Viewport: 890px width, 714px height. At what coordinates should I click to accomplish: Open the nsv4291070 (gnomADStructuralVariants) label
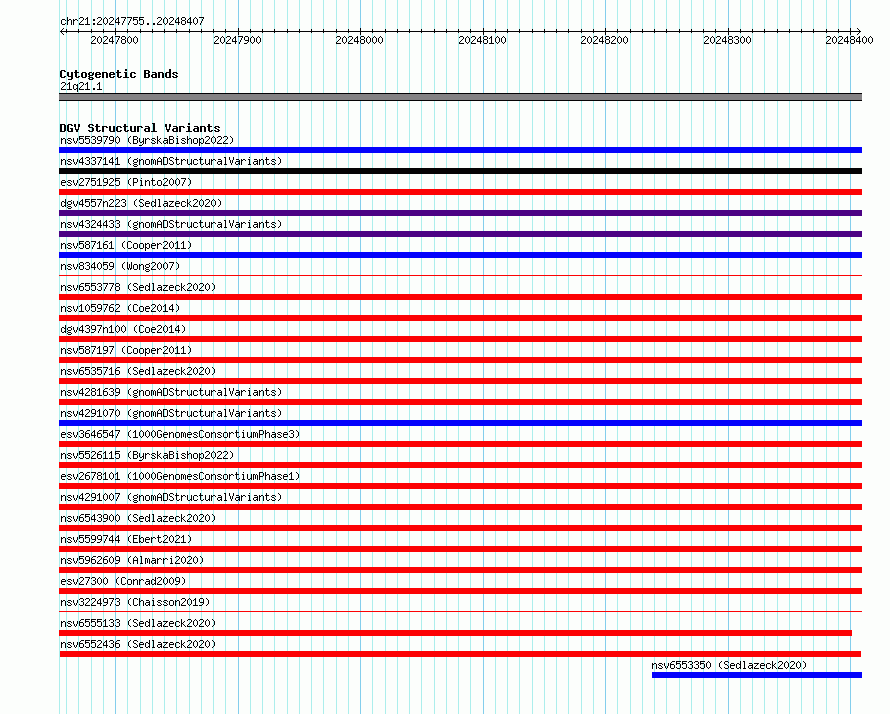[171, 413]
